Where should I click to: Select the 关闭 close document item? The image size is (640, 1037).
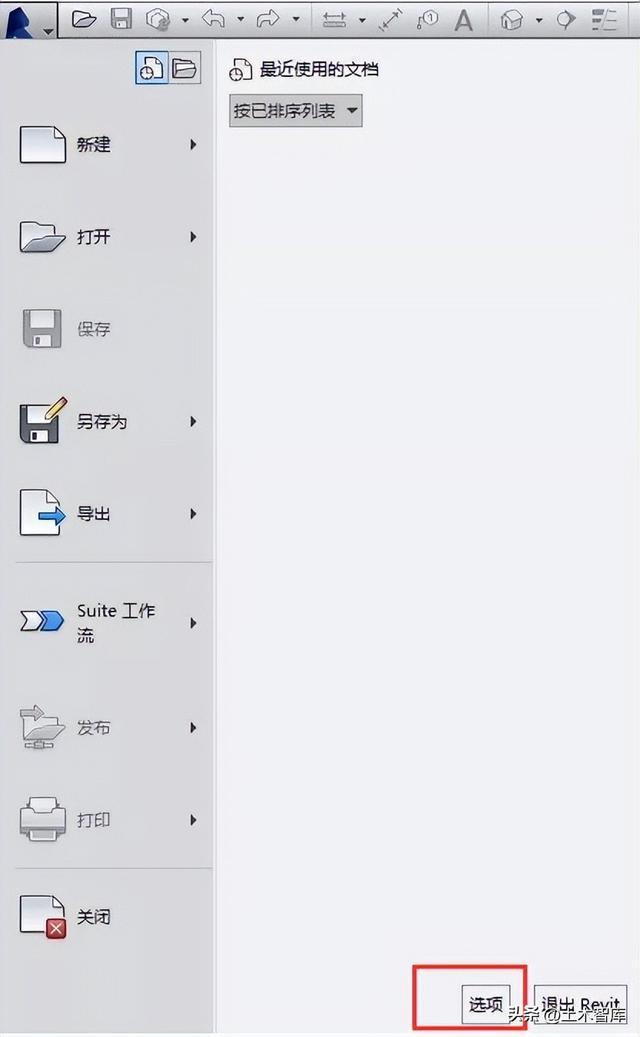coord(109,917)
